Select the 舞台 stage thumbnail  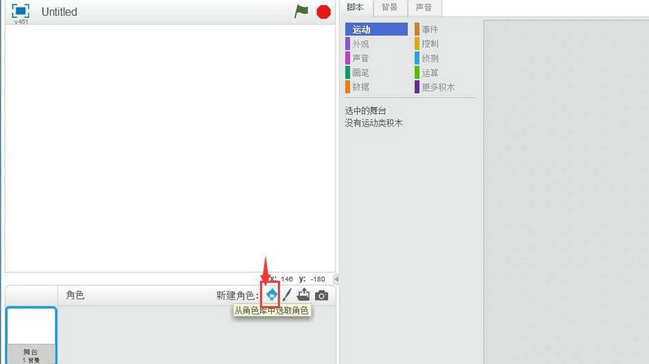pyautogui.click(x=31, y=335)
